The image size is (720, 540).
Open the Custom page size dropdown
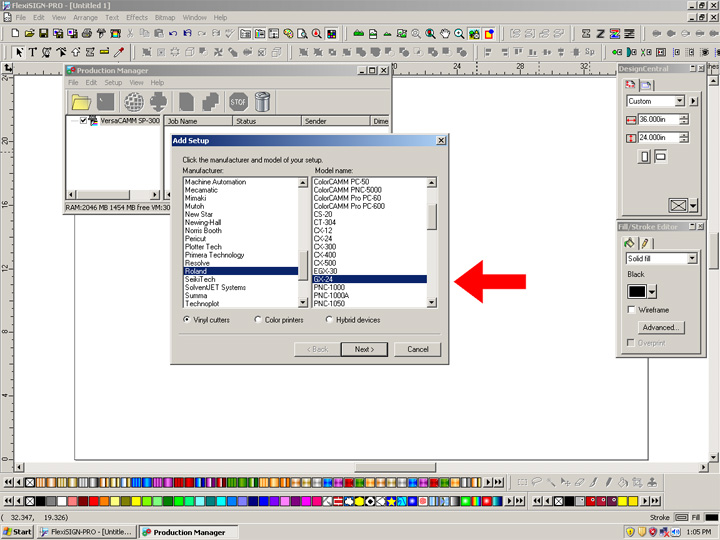pyautogui.click(x=680, y=101)
